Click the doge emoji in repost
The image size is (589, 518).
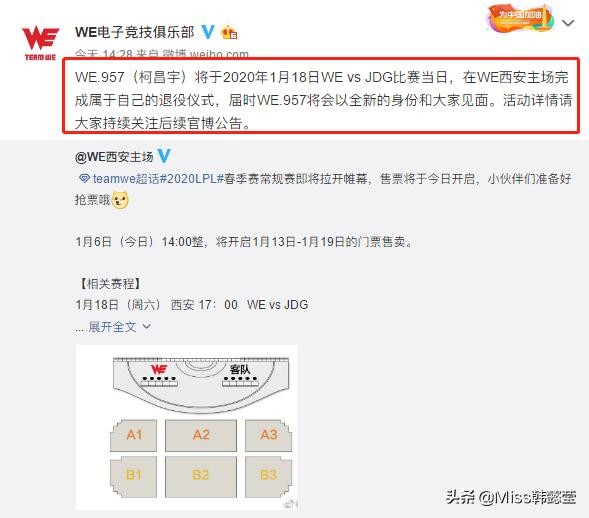point(120,199)
